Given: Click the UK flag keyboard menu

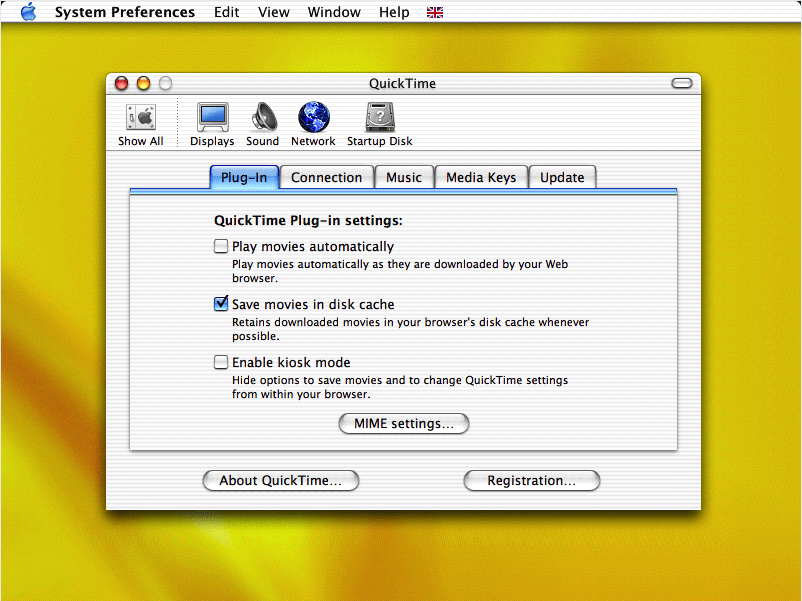Looking at the screenshot, I should pyautogui.click(x=434, y=12).
